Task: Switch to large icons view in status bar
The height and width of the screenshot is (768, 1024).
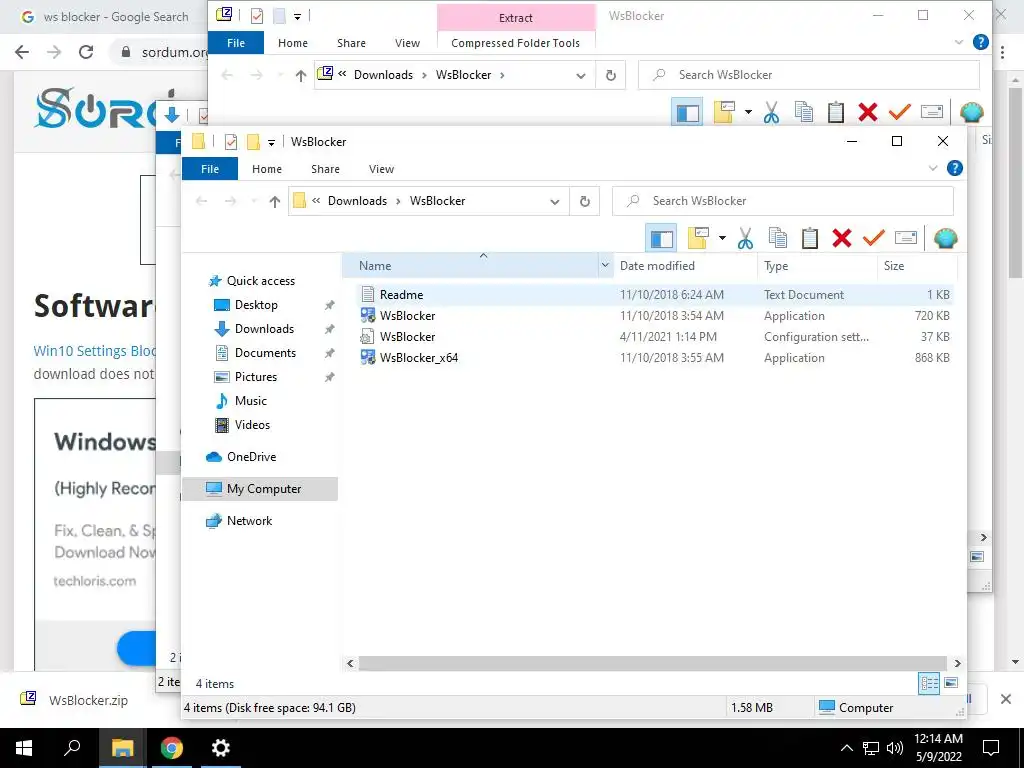Action: coord(951,683)
